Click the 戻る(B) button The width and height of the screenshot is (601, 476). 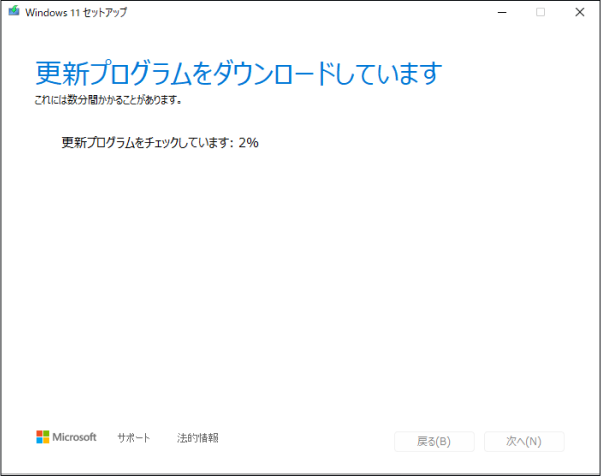[434, 442]
